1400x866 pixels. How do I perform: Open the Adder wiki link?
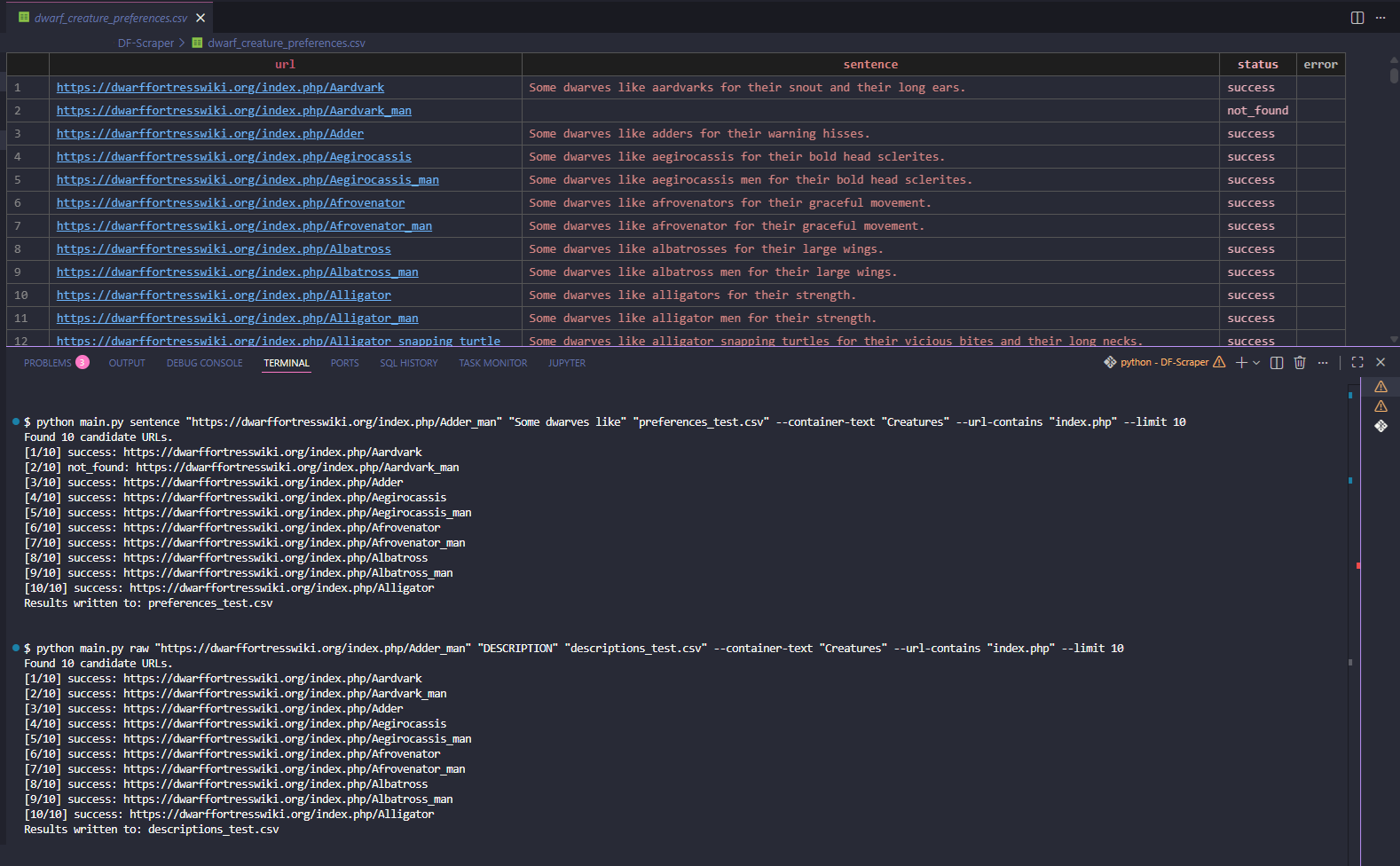click(210, 133)
